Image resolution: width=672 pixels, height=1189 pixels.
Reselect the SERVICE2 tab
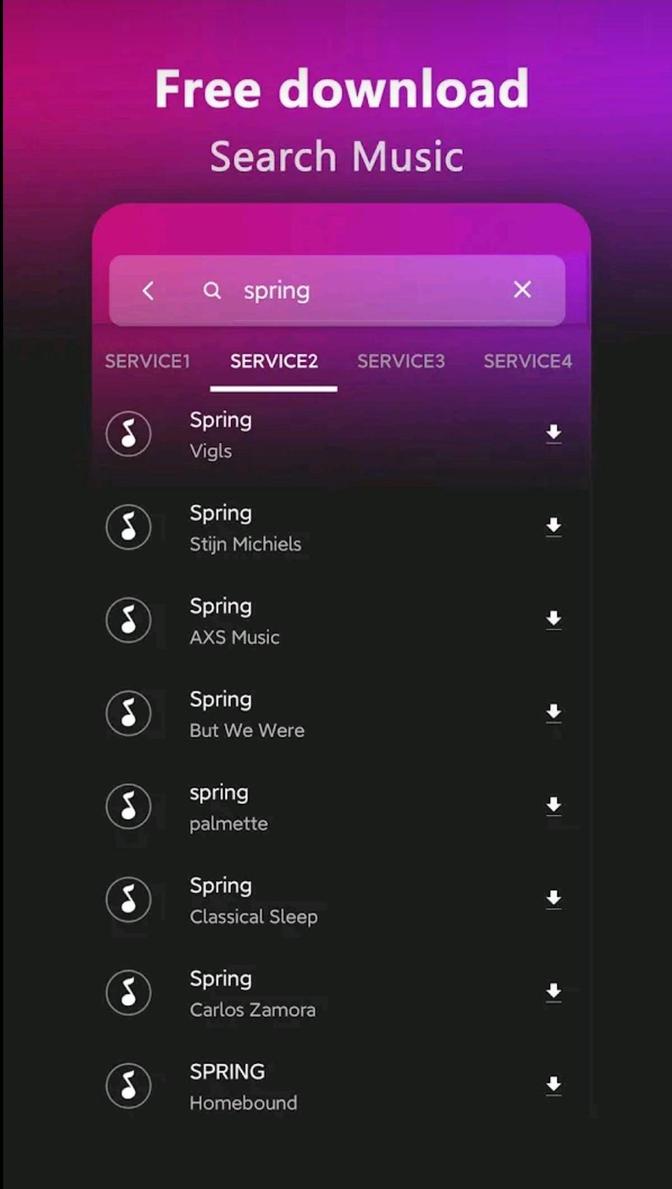pyautogui.click(x=273, y=362)
